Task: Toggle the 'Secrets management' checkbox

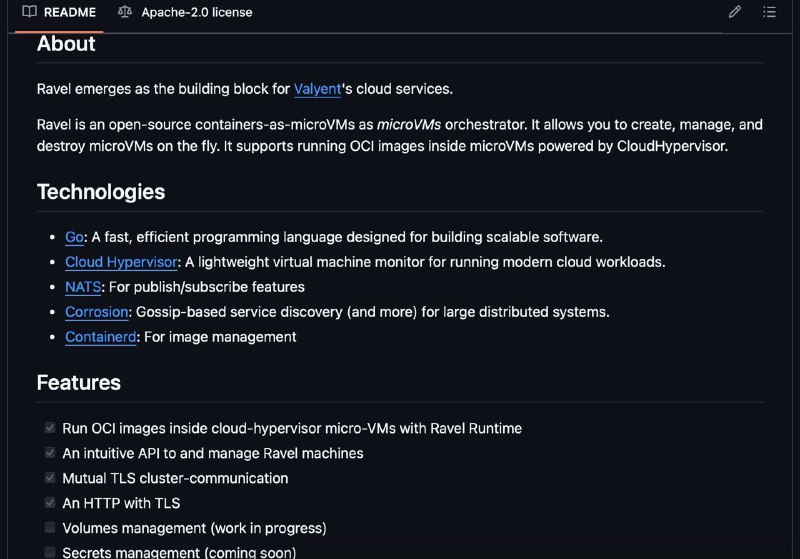Action: tap(49, 552)
